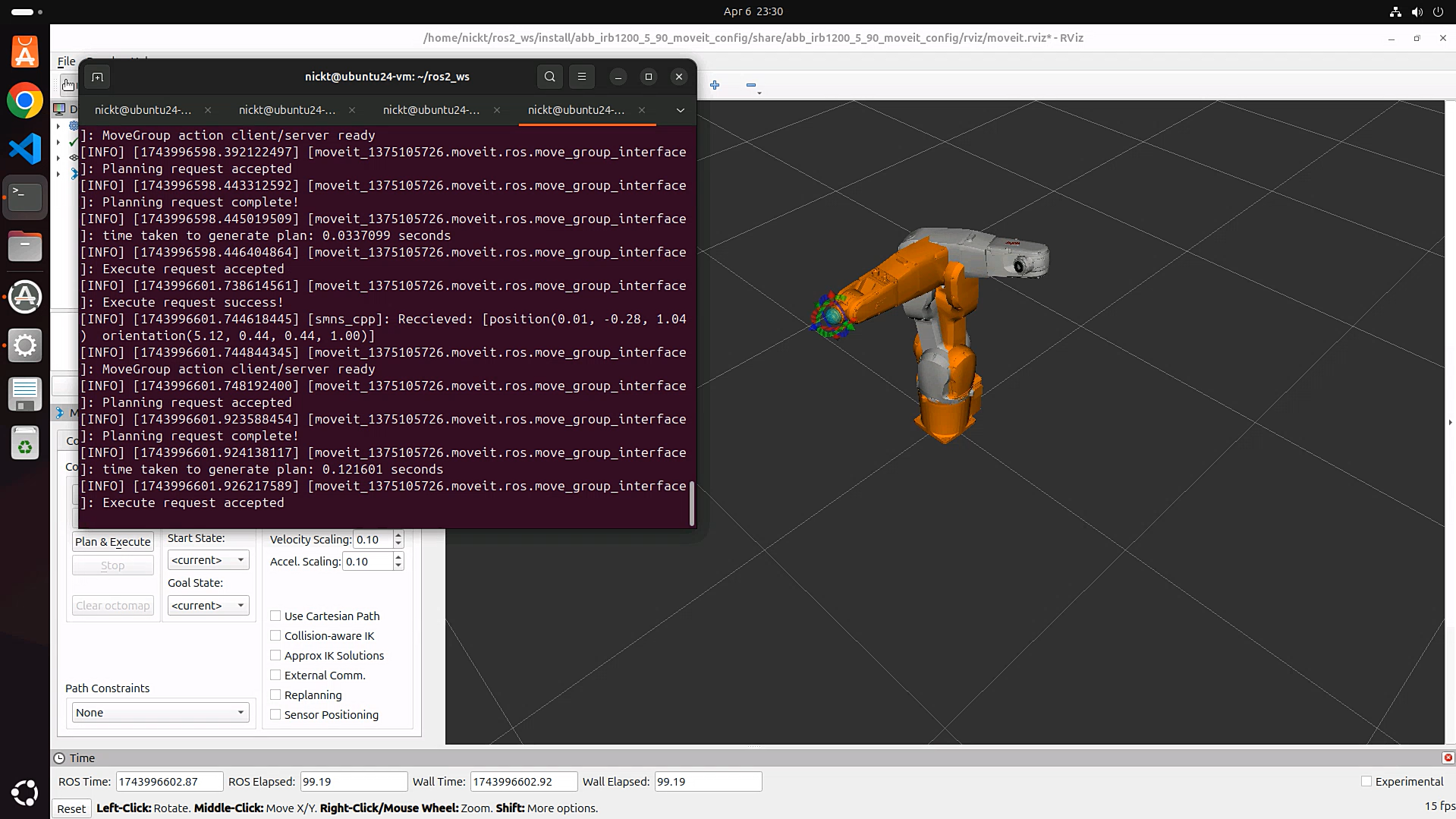Expand the Path Constraints dropdown

[x=160, y=713]
